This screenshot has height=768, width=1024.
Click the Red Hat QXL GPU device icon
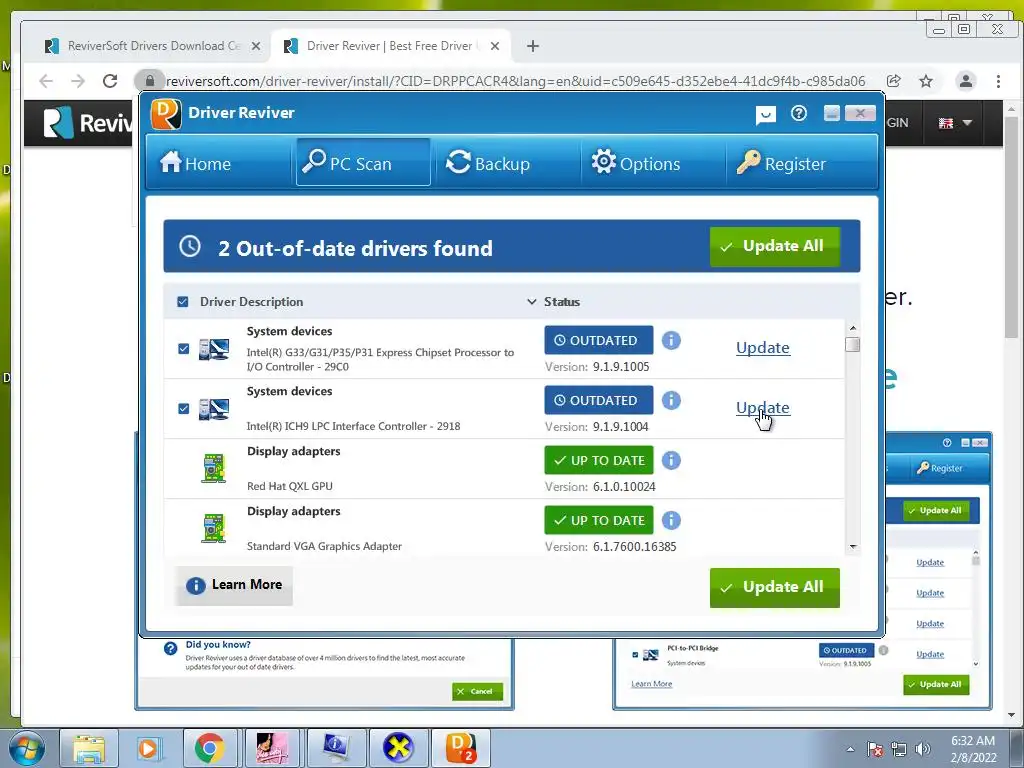(214, 469)
